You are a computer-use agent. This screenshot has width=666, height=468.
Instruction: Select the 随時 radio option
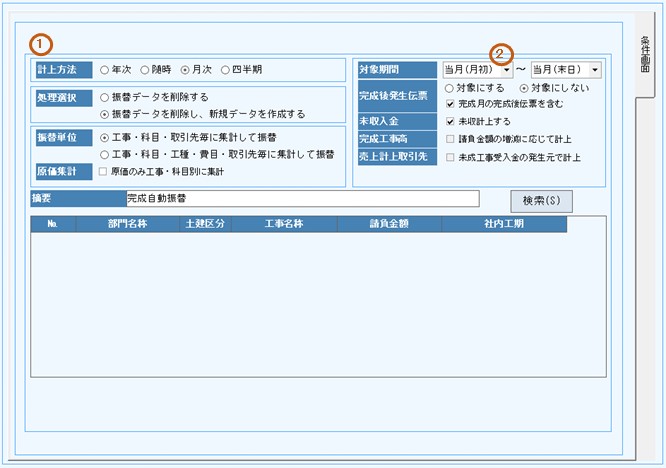point(145,70)
